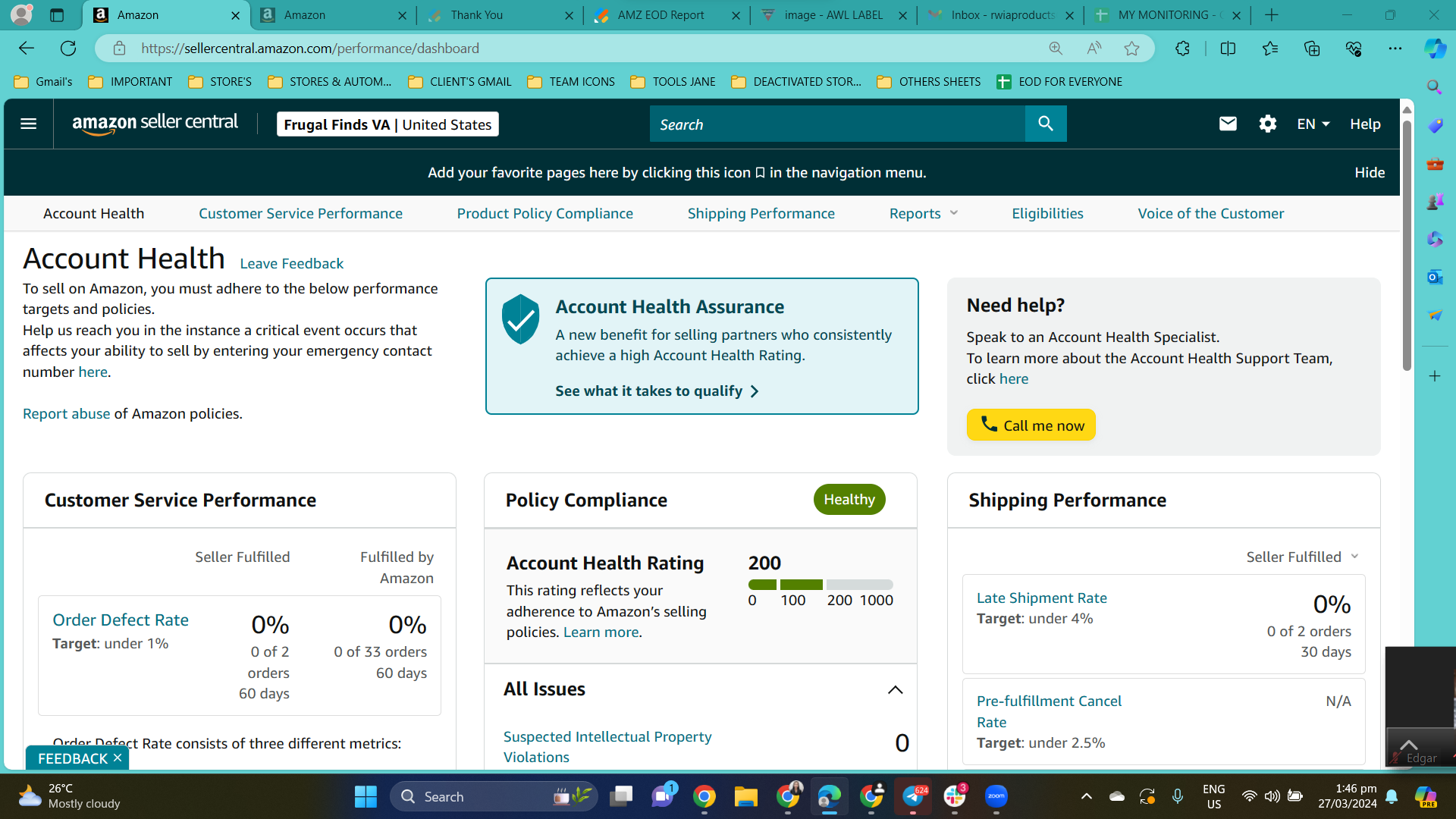The image size is (1456, 819).
Task: Open the EOD FOR EVERYONE bookmark
Action: (x=1059, y=82)
